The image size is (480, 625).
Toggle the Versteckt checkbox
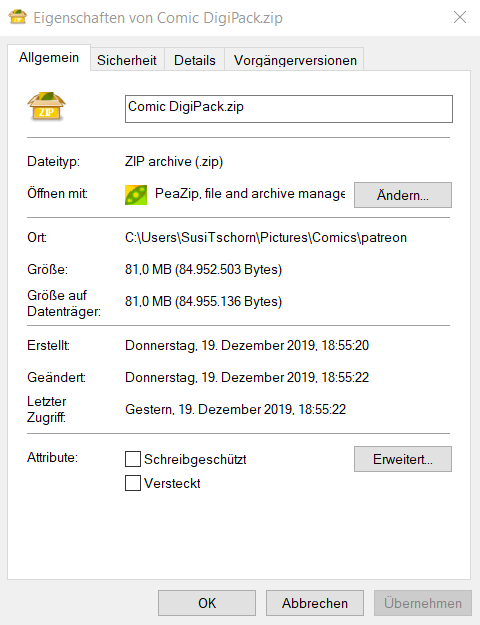pos(133,483)
